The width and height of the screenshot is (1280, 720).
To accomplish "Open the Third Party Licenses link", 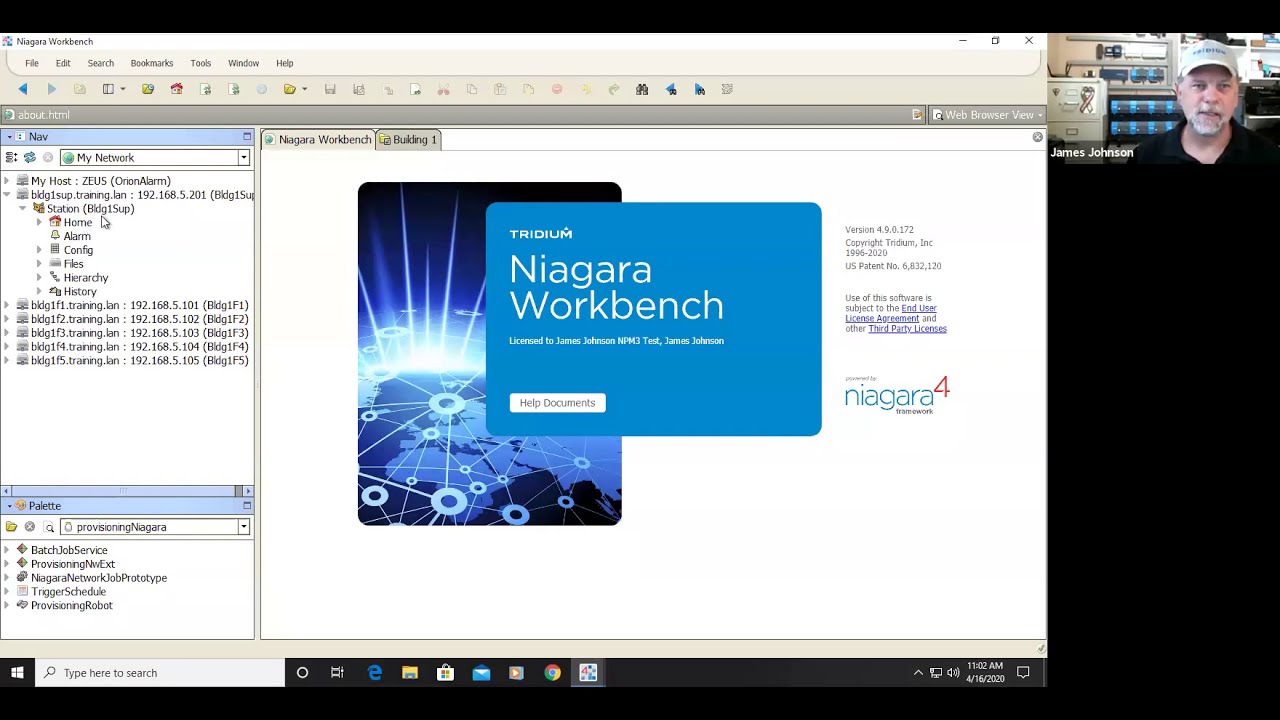I will [907, 329].
